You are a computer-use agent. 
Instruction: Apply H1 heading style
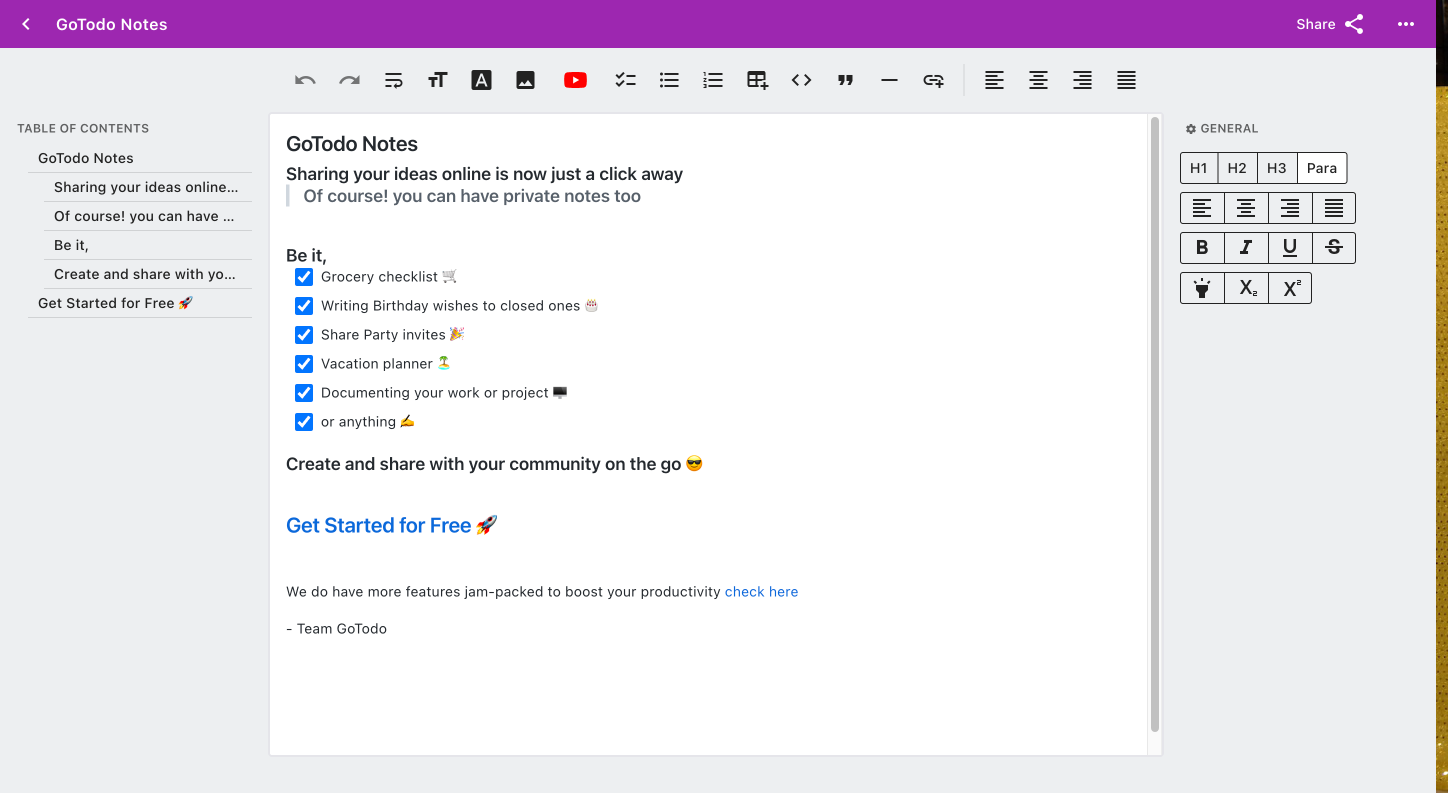point(1199,168)
